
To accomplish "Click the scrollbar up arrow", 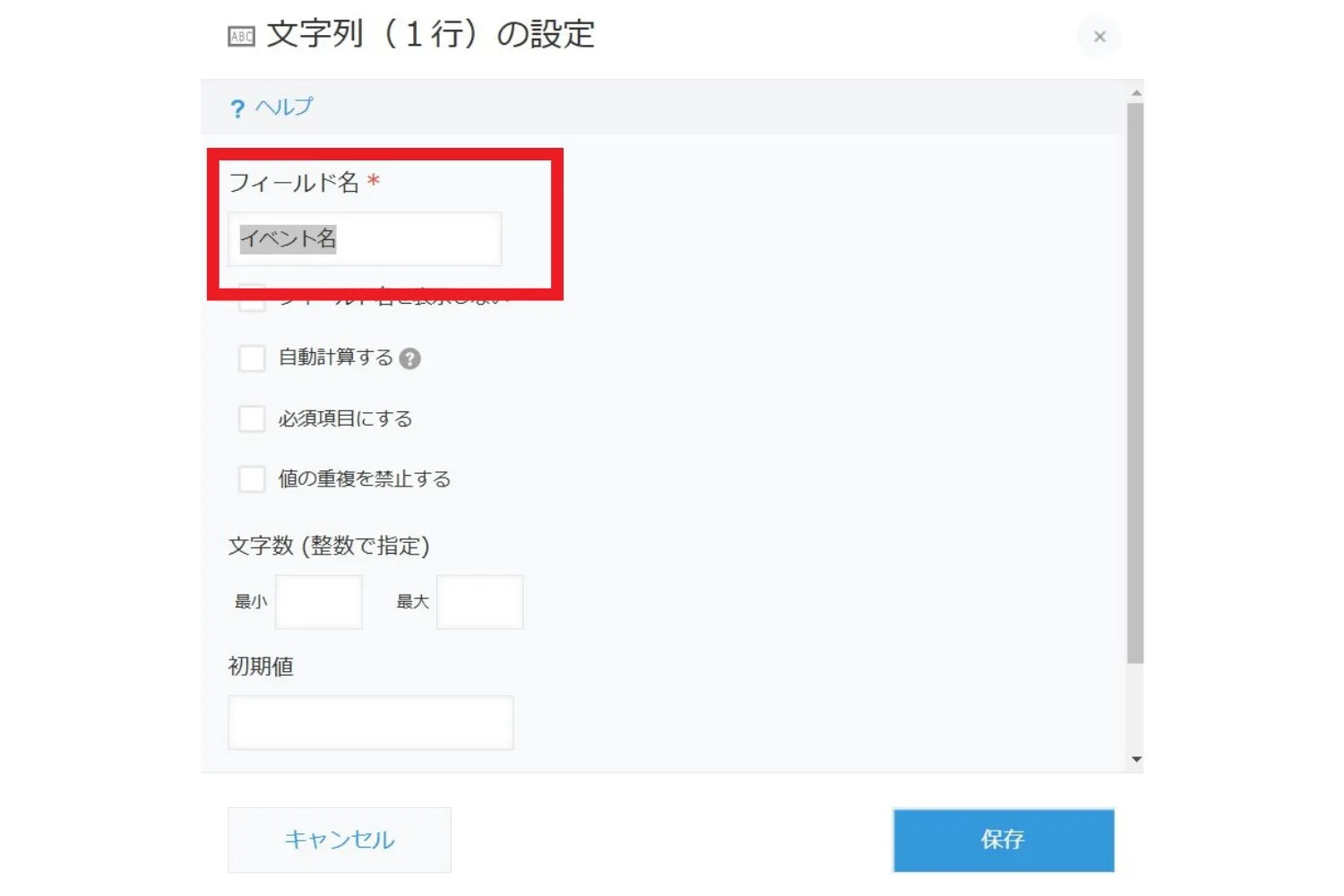I will pyautogui.click(x=1136, y=91).
